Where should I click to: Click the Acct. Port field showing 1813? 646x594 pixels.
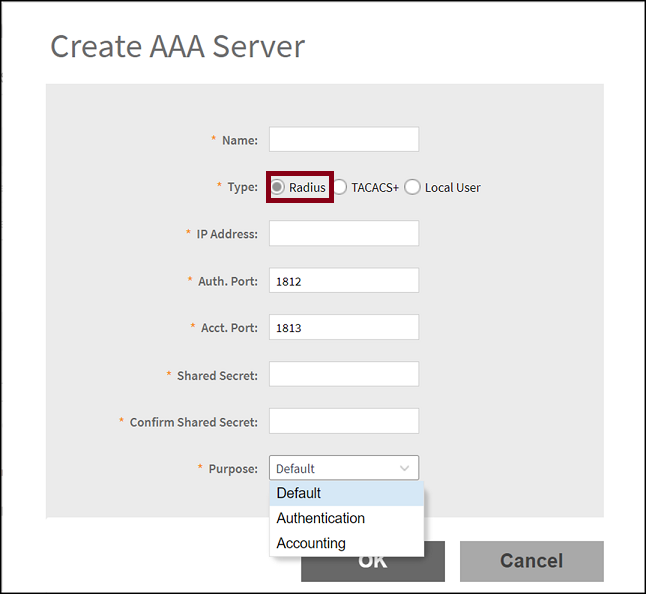click(x=344, y=327)
